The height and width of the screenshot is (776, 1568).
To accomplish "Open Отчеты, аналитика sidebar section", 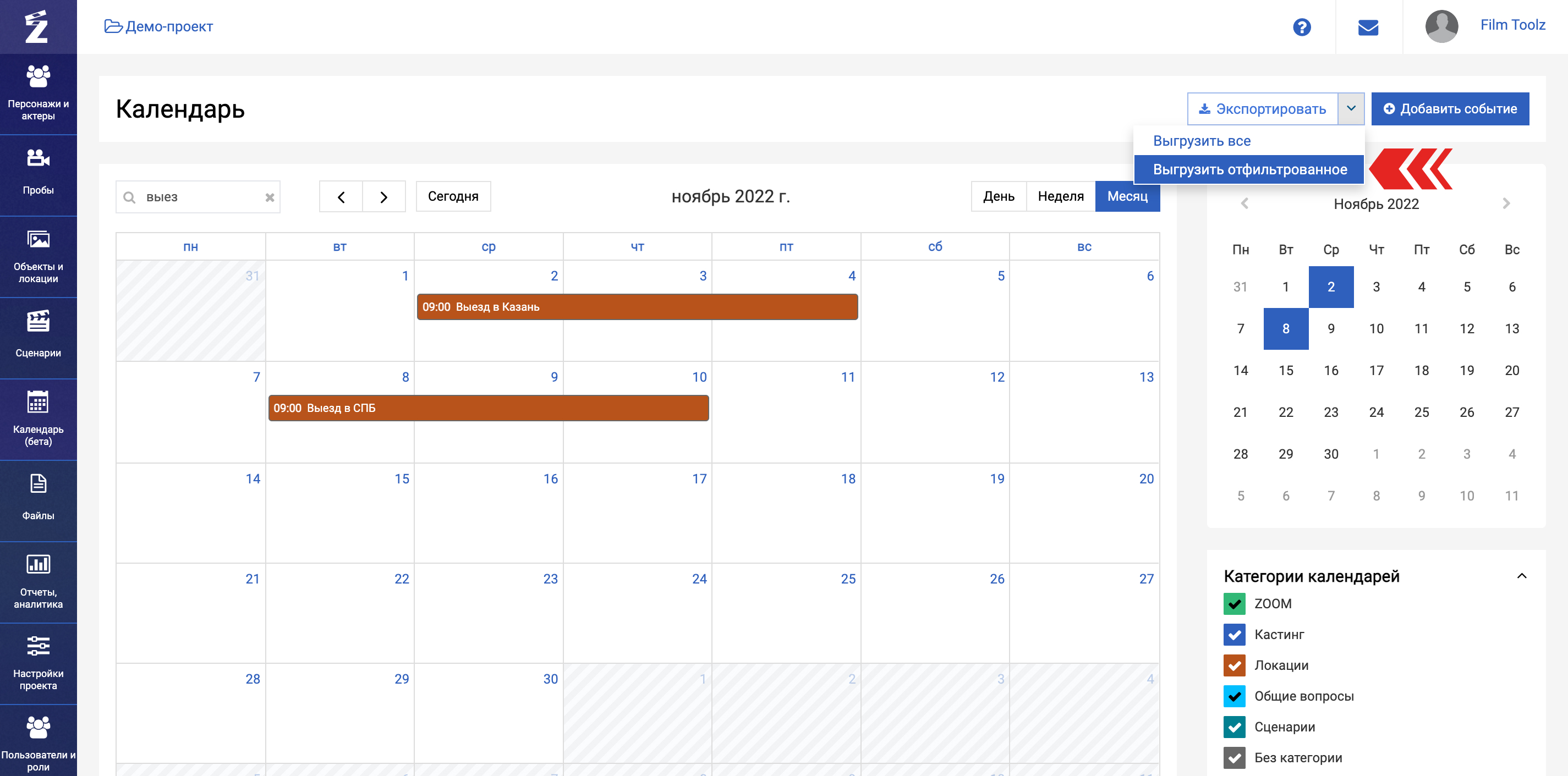I will tap(39, 582).
